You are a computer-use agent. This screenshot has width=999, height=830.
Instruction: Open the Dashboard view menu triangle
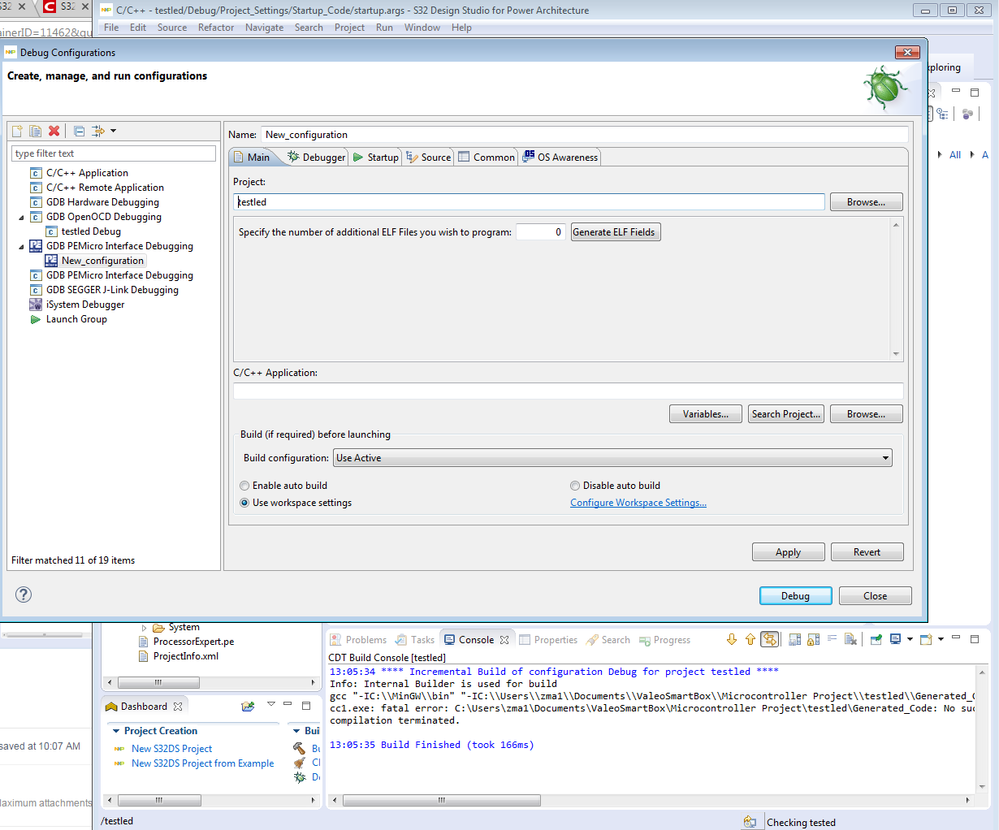pyautogui.click(x=271, y=704)
